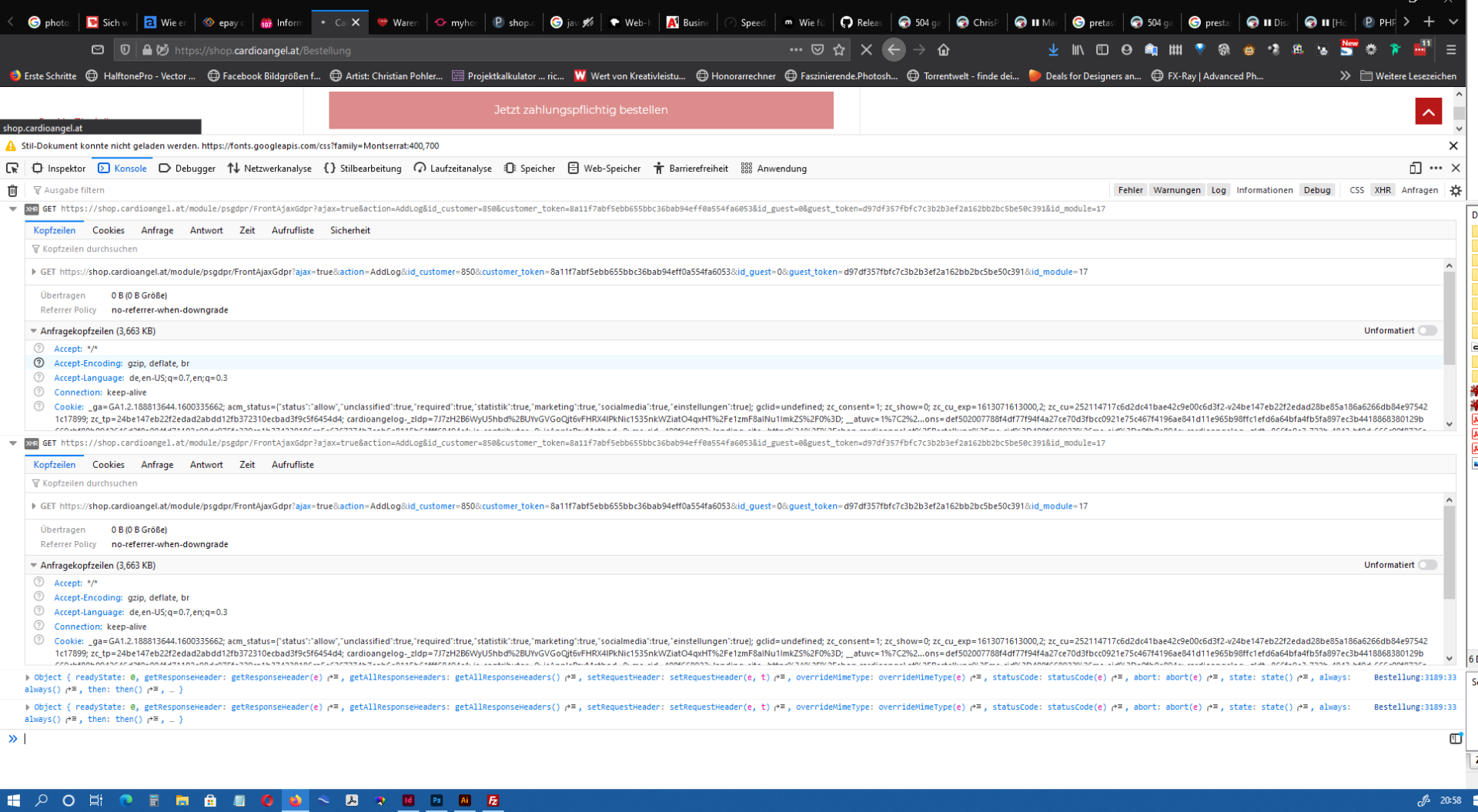
Task: Open Photoshop from the taskbar
Action: point(436,800)
